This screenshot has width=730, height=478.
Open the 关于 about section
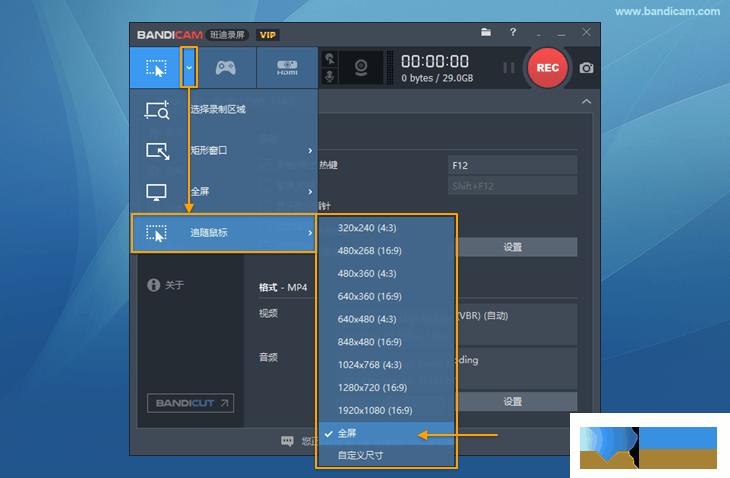166,285
